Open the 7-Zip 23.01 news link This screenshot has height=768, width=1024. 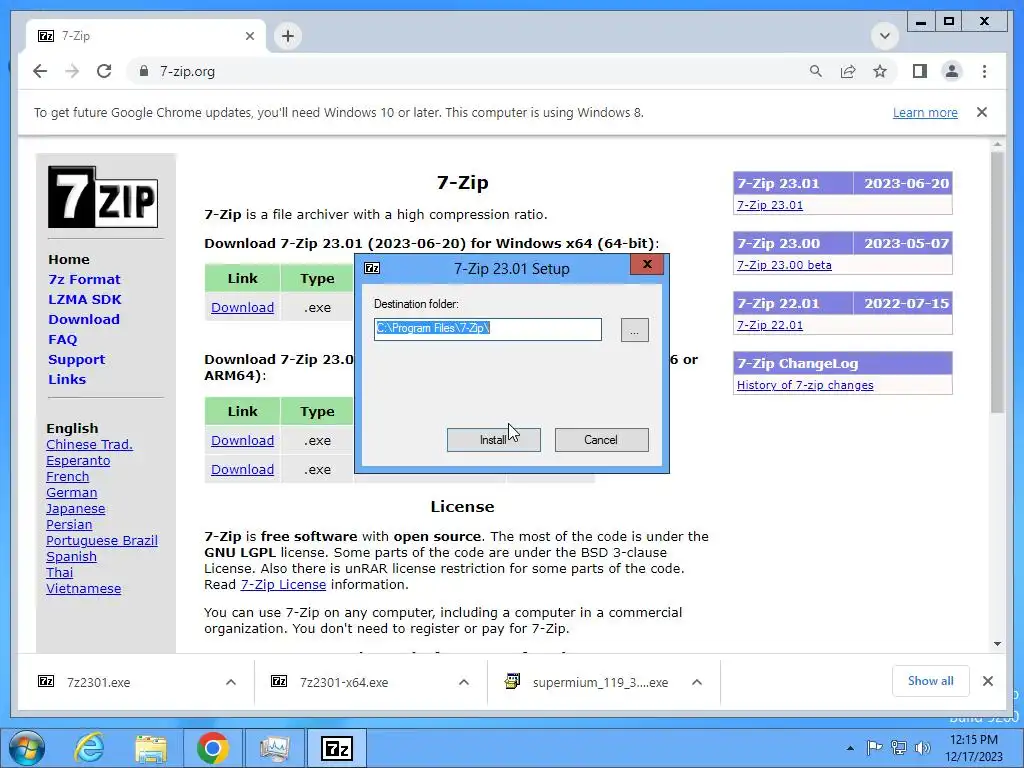coord(770,205)
